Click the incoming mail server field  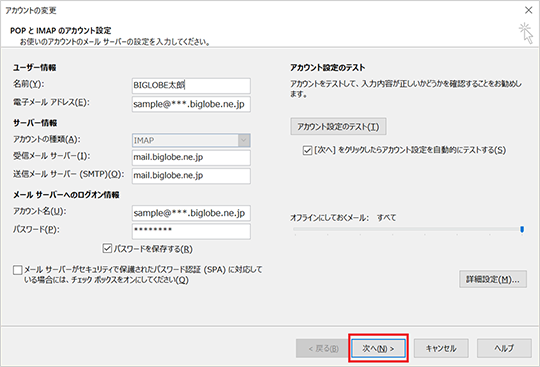pyautogui.click(x=191, y=157)
